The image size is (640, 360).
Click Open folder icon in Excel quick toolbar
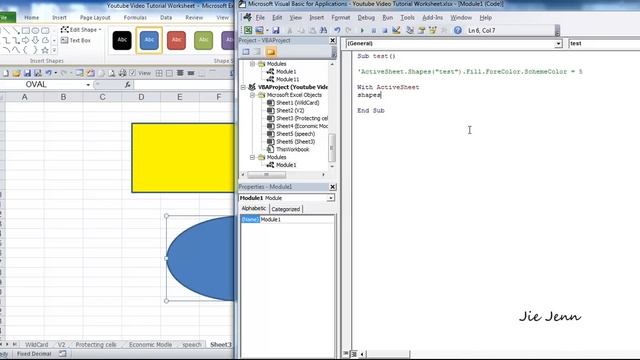(x=16, y=73)
